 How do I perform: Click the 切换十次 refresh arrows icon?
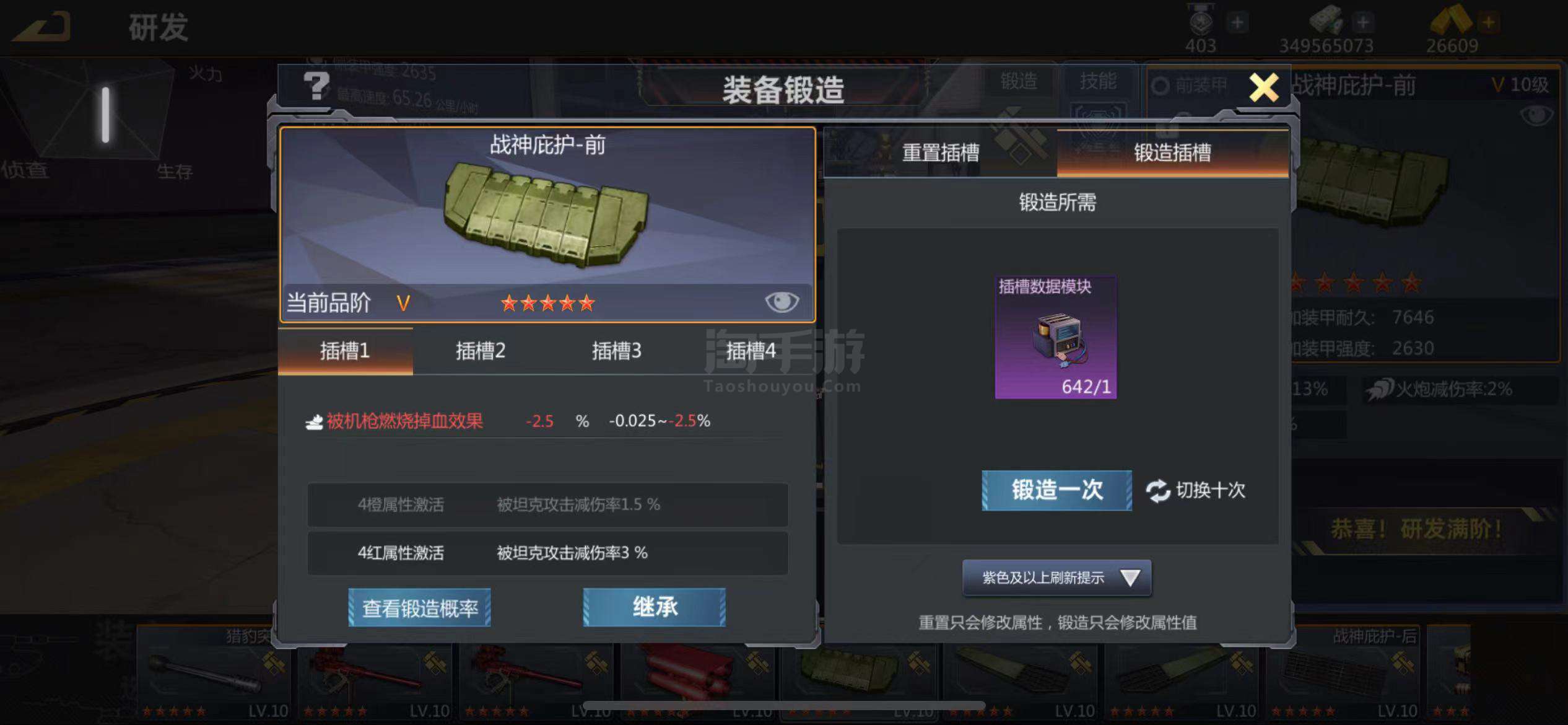[x=1157, y=491]
